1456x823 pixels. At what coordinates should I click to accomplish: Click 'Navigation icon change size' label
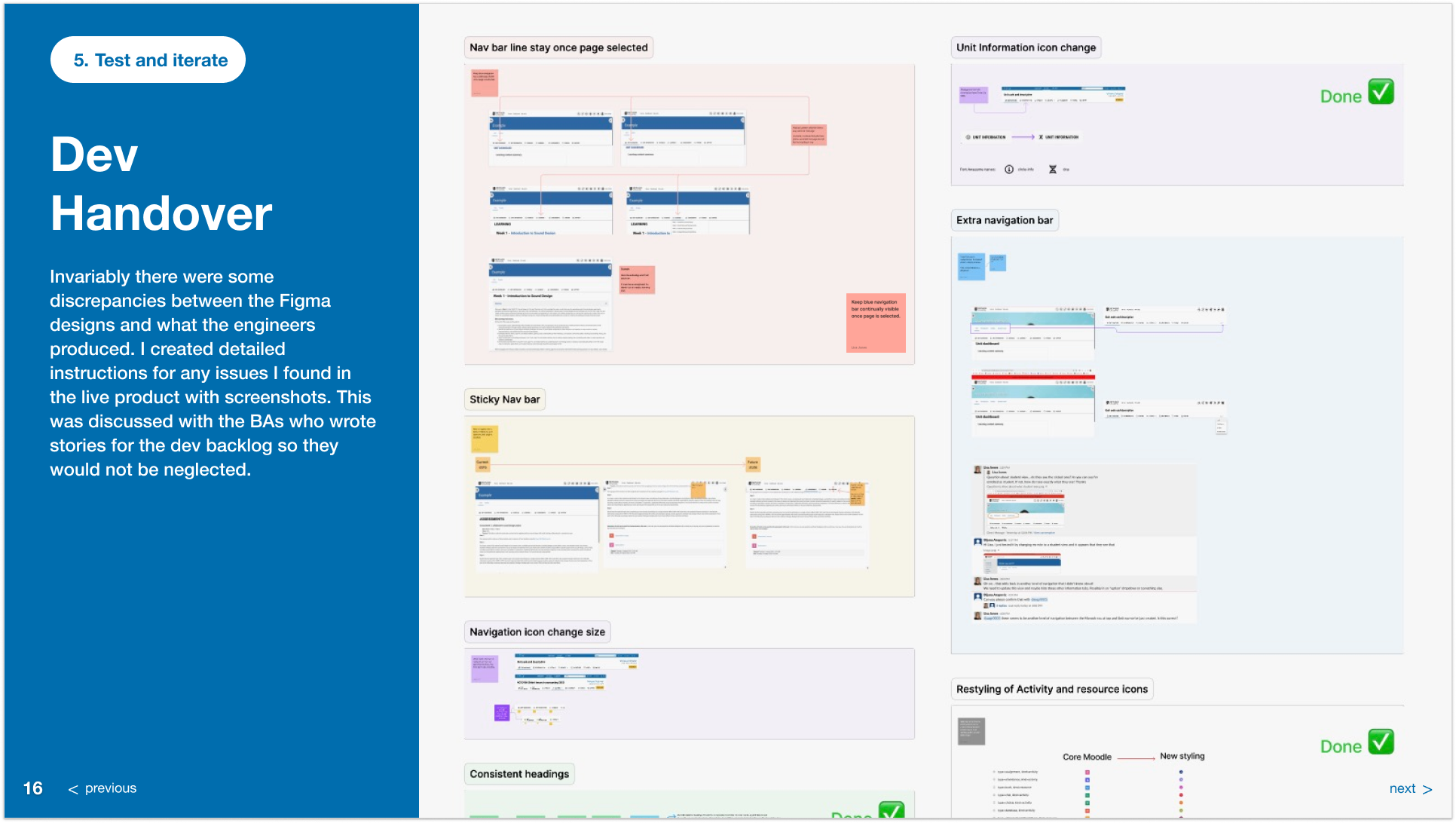pos(537,632)
